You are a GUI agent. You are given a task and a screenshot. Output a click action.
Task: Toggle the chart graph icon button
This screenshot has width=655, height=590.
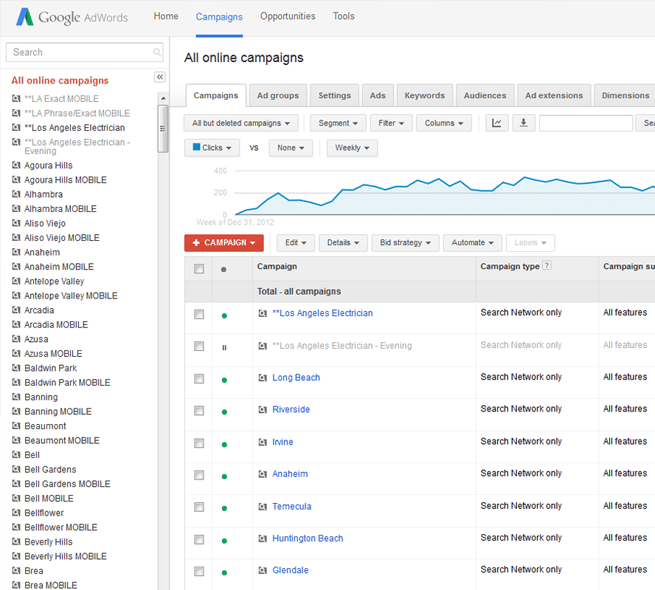coord(497,123)
